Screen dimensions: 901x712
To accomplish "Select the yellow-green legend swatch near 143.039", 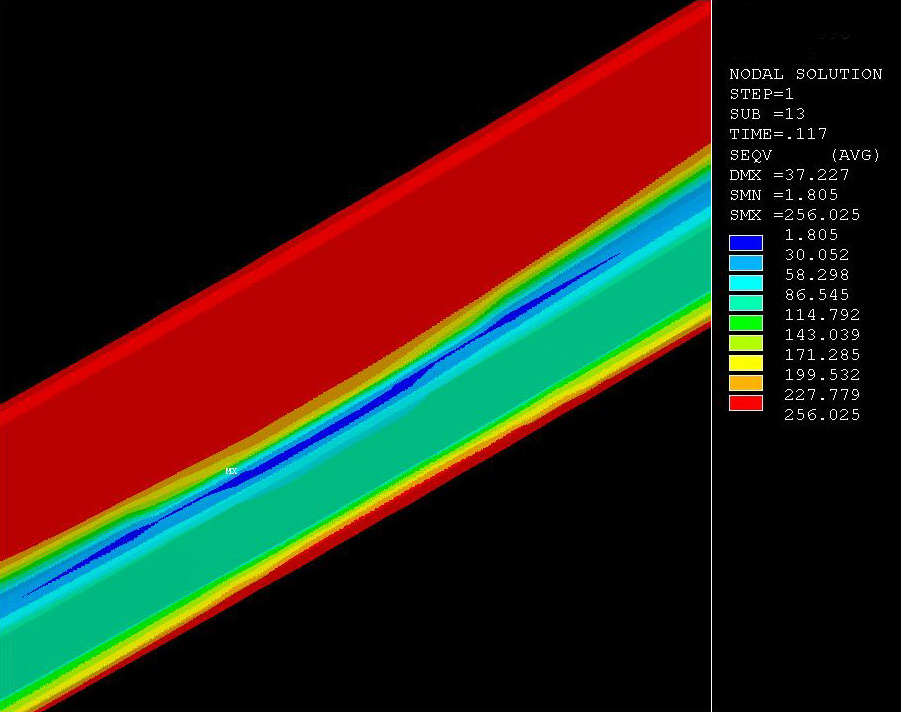I will click(746, 342).
